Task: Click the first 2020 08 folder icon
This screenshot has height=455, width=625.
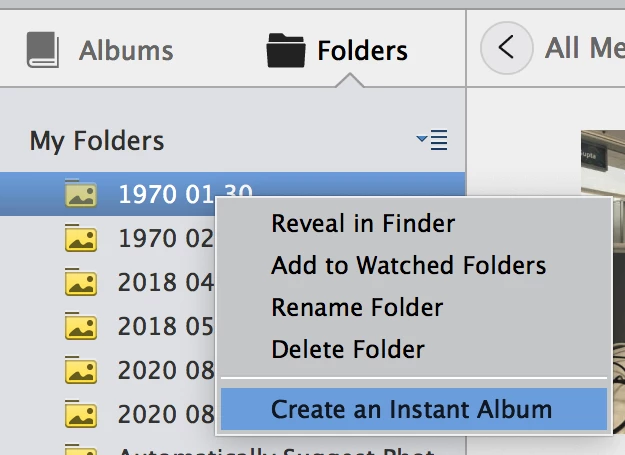Action: point(81,369)
